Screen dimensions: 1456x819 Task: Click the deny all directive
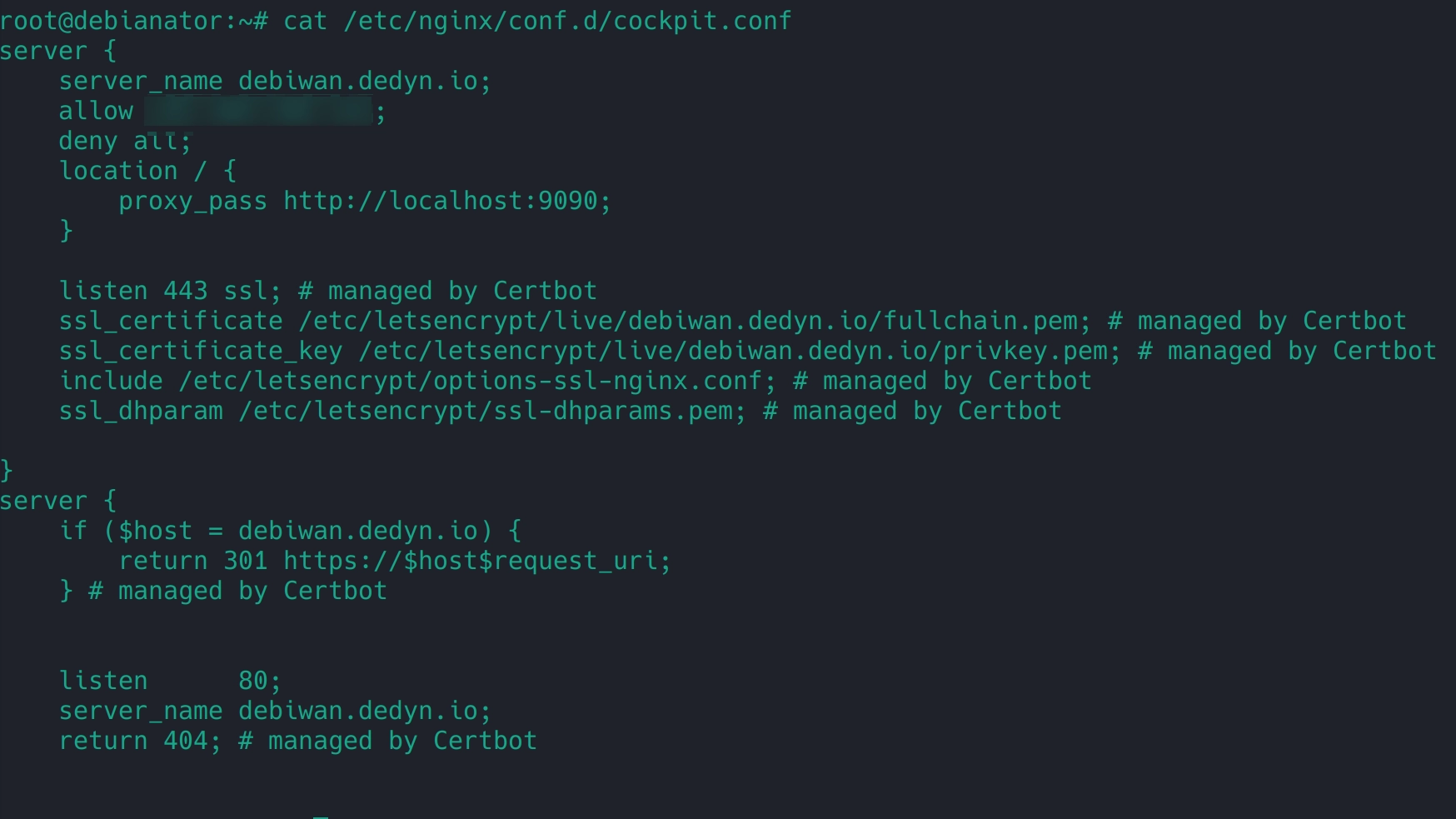(125, 142)
